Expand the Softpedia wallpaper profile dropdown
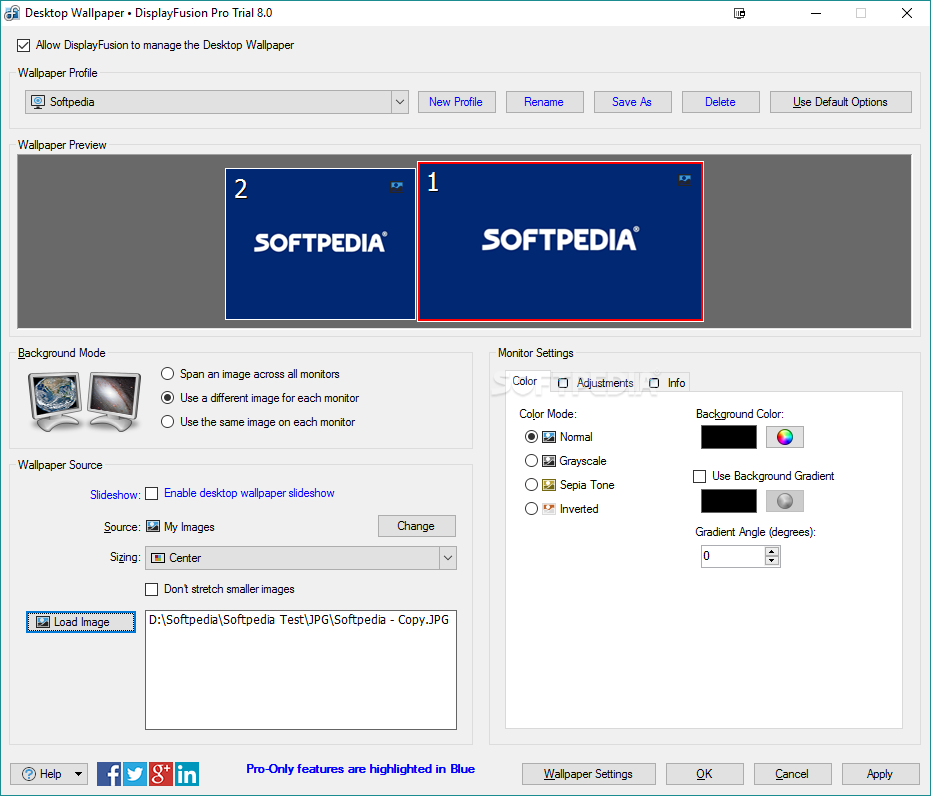Viewport: 931px width, 796px height. 400,102
